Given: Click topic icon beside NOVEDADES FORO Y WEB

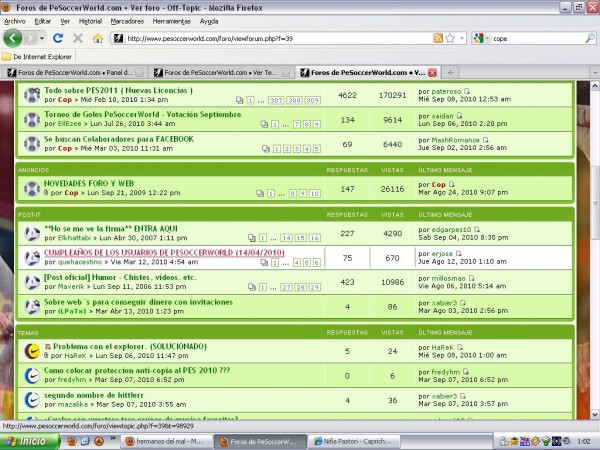Looking at the screenshot, I should (32, 188).
